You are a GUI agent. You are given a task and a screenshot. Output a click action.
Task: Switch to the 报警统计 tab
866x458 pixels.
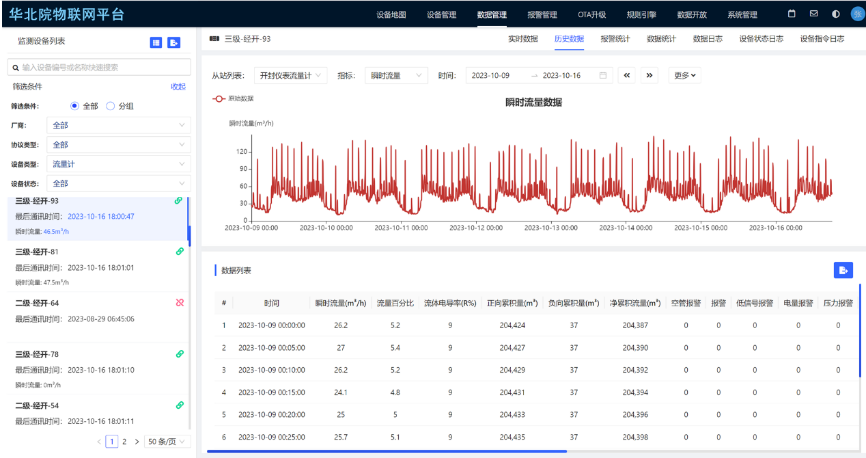(x=615, y=39)
